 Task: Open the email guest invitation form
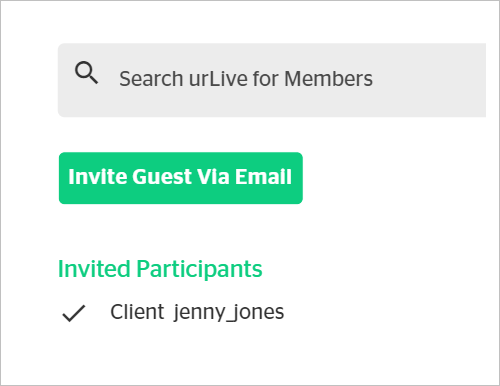[181, 178]
